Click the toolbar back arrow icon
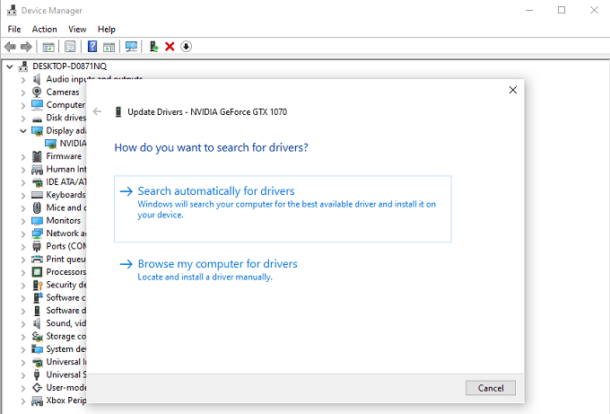The width and height of the screenshot is (610, 414). 10,47
